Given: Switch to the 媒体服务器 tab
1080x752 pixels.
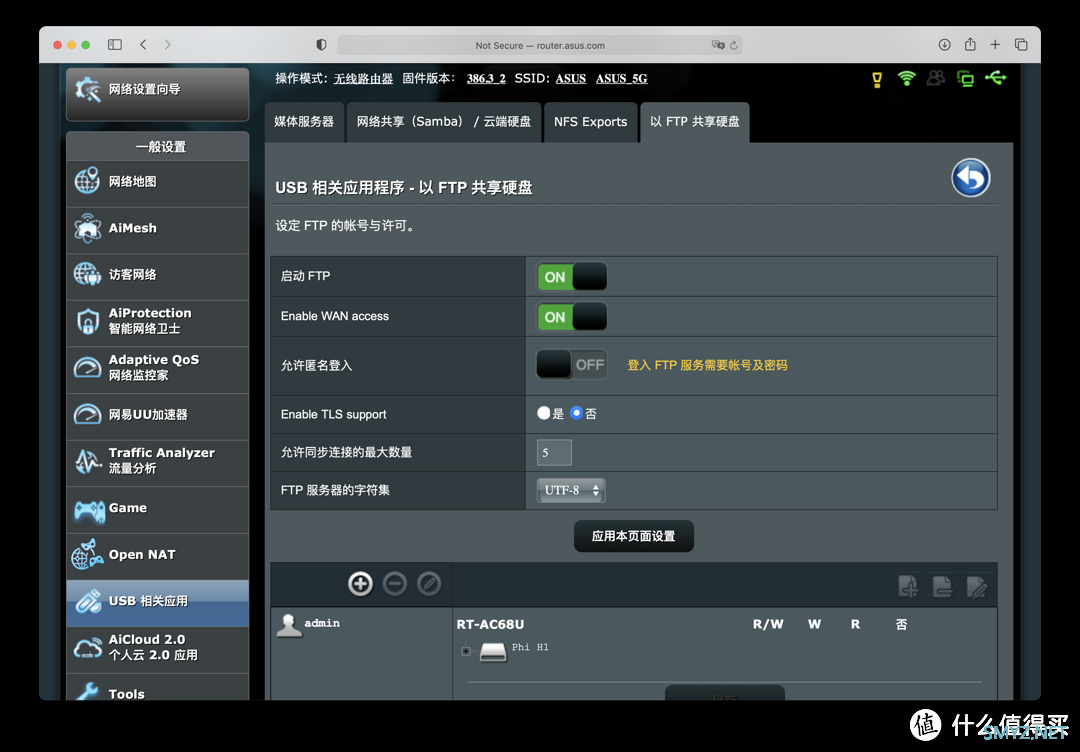Looking at the screenshot, I should pos(304,122).
